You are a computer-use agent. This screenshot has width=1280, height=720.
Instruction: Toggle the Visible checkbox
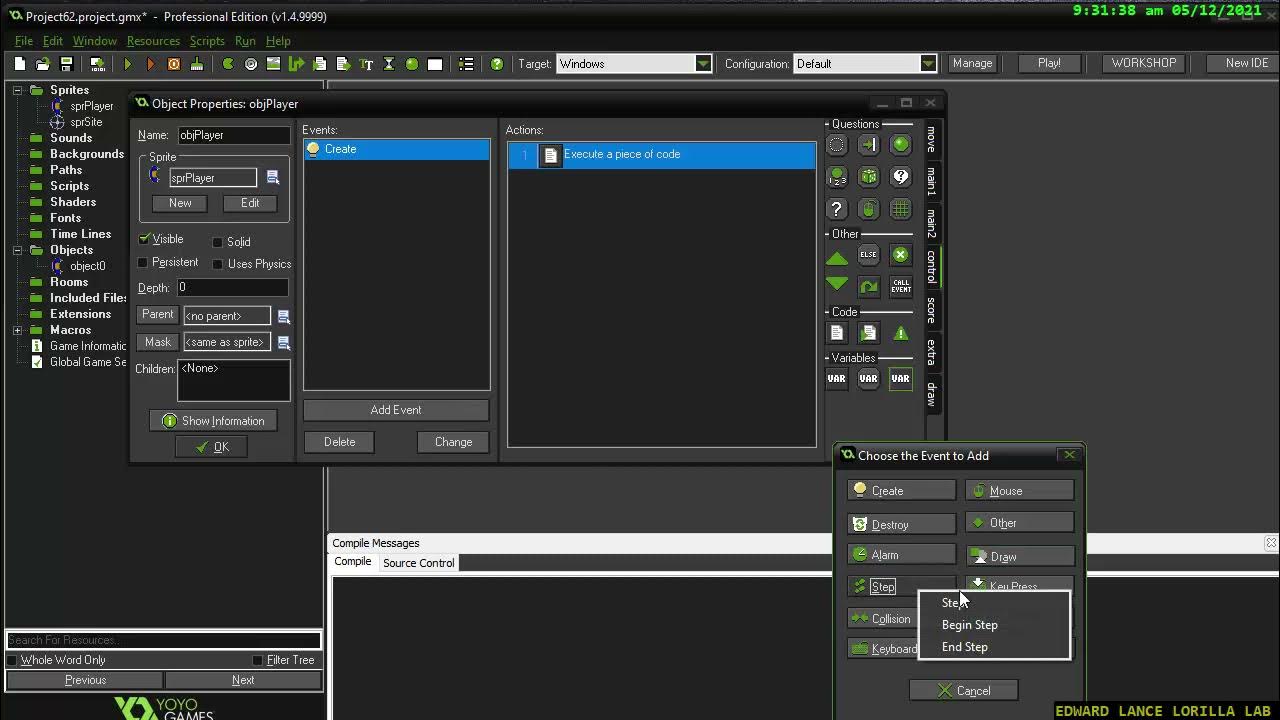tap(144, 239)
